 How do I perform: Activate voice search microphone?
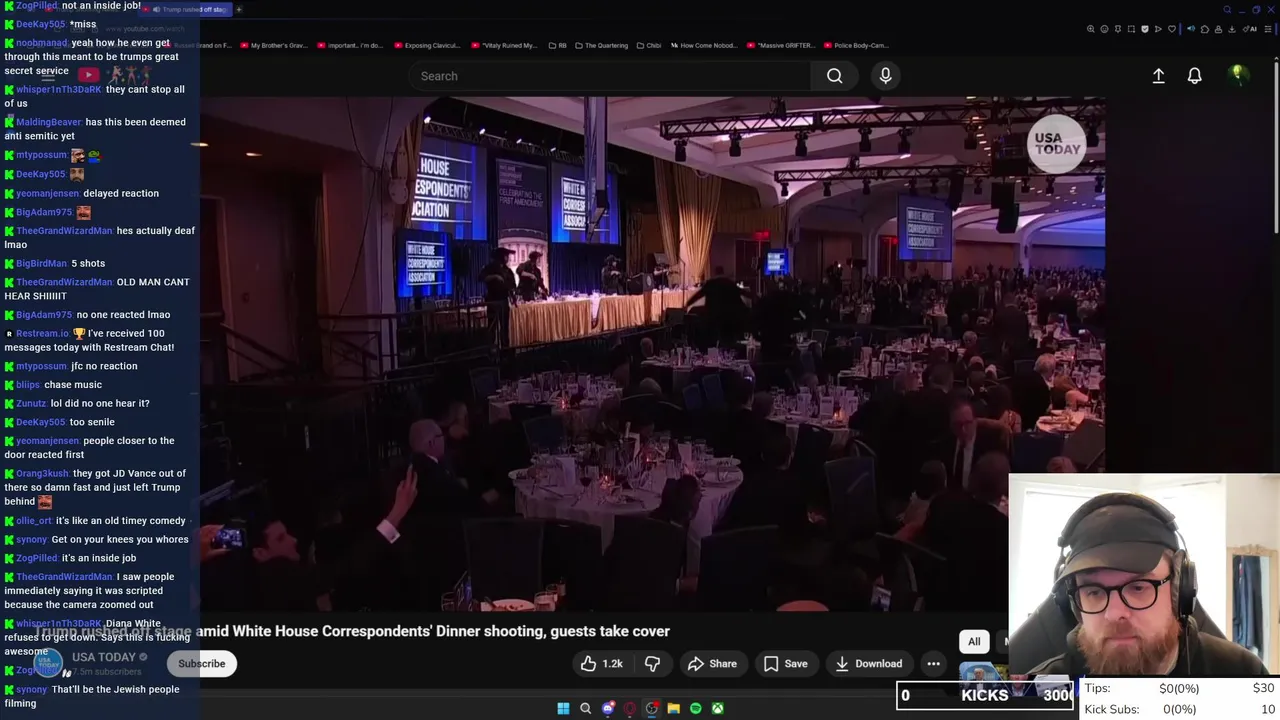click(x=885, y=76)
